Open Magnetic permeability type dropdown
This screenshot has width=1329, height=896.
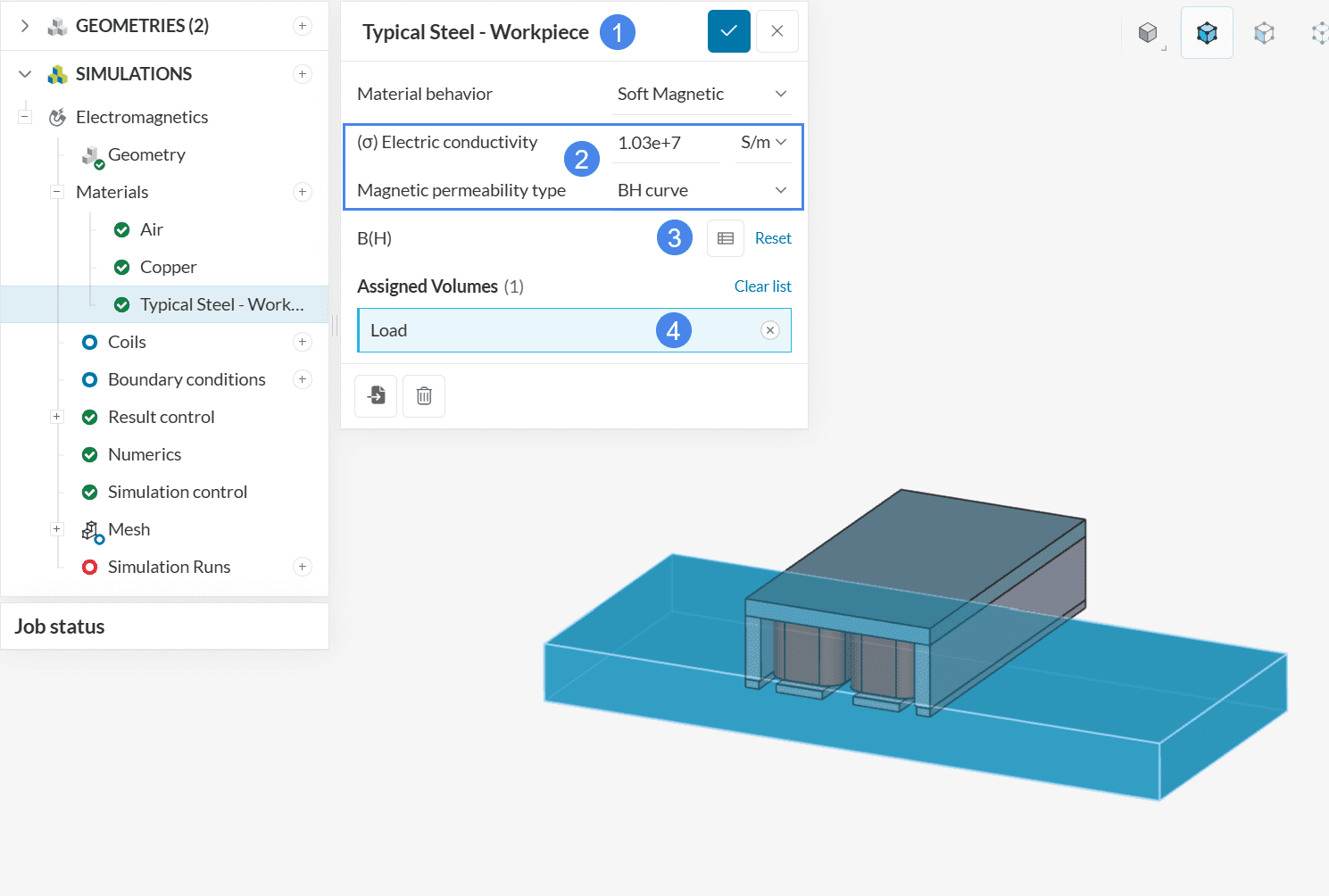[702, 190]
